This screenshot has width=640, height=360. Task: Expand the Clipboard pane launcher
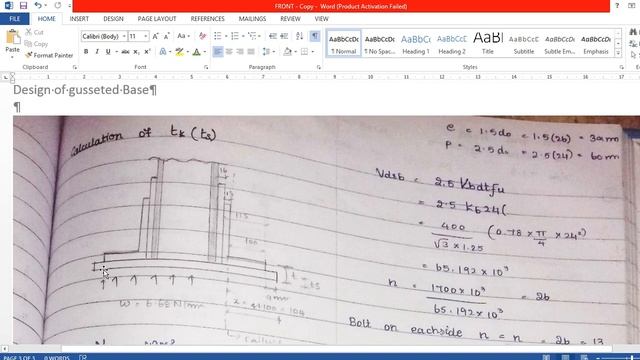[75, 67]
